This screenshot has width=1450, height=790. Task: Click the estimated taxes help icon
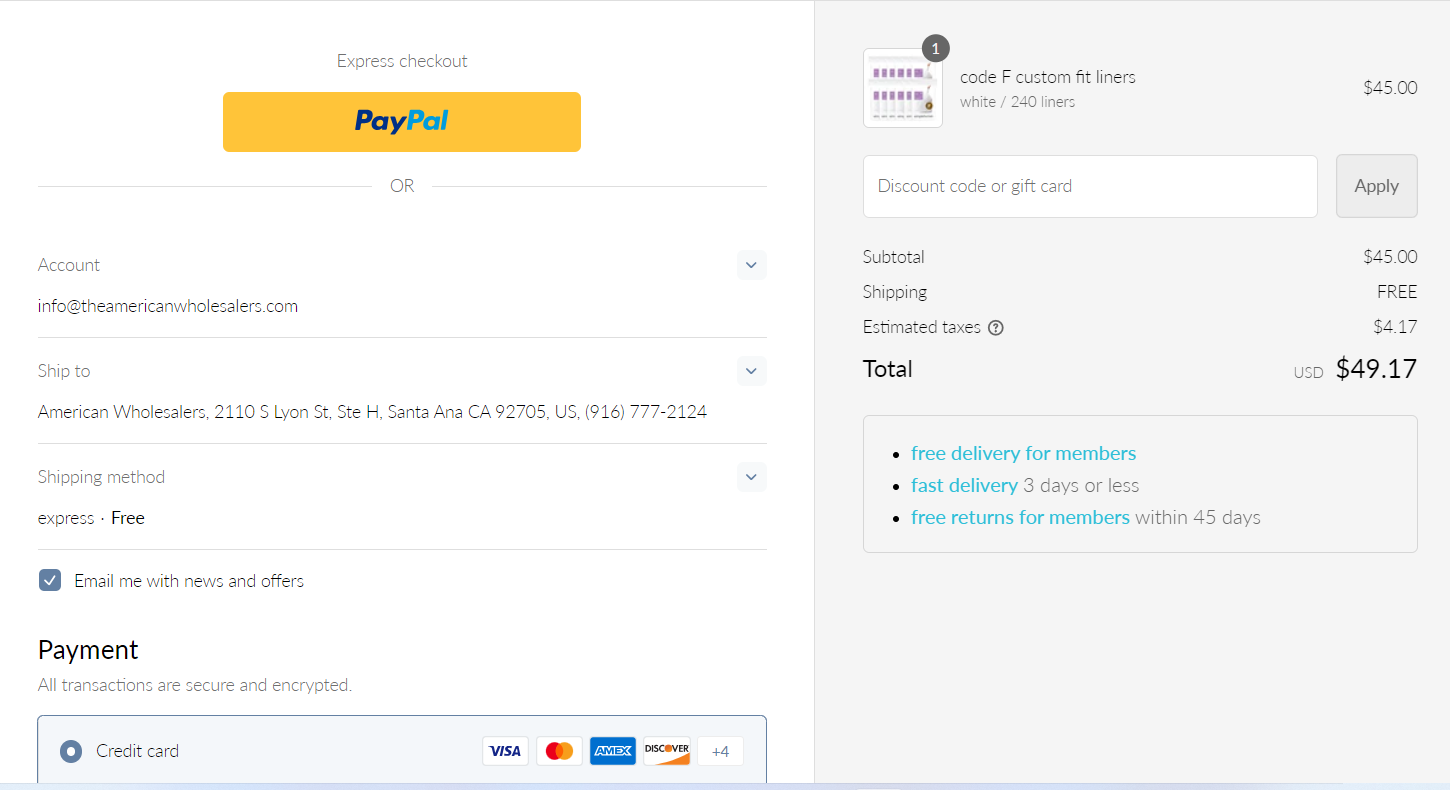tap(996, 328)
